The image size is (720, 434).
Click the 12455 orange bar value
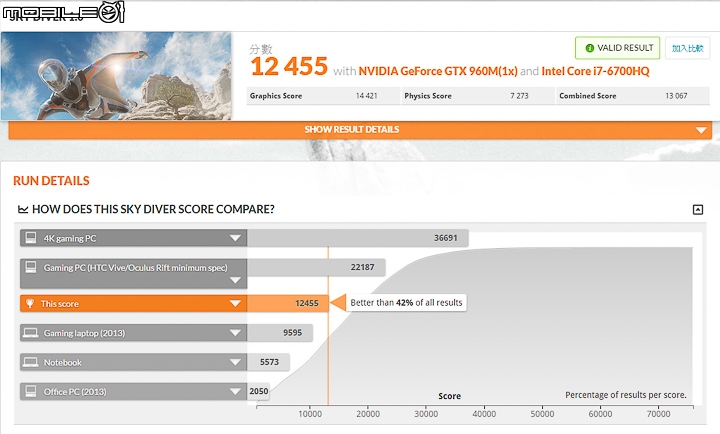306,304
